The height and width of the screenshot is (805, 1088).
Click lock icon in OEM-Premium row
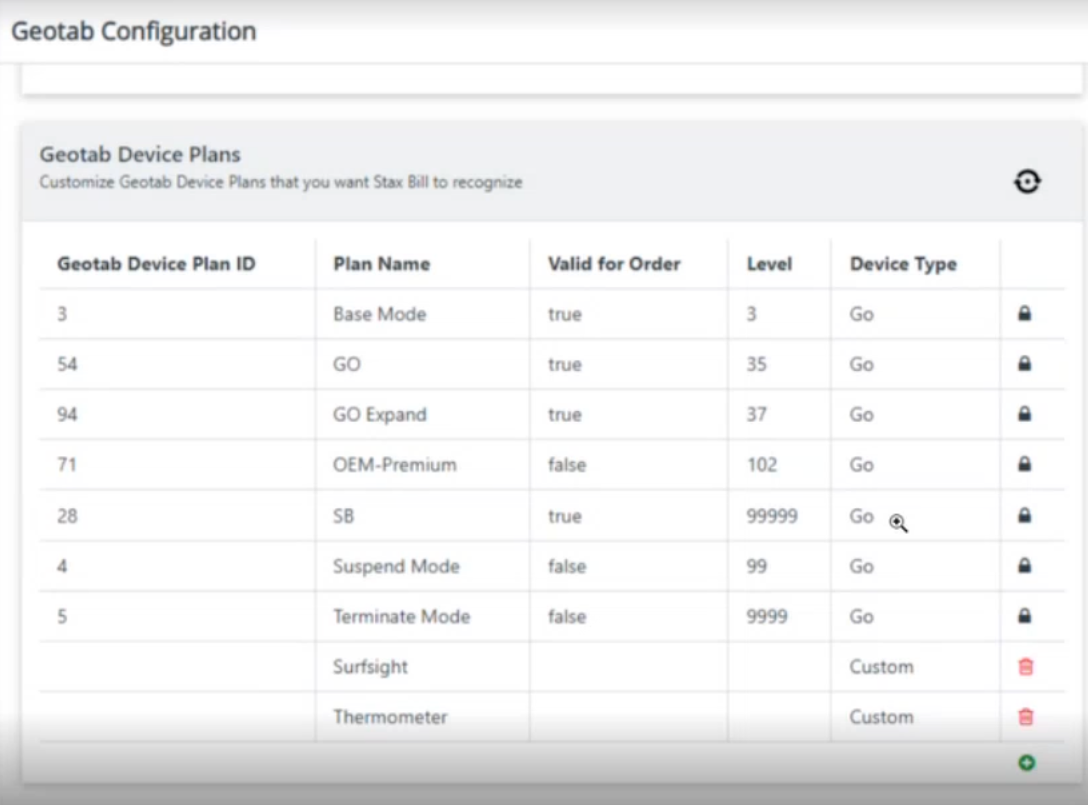click(1024, 464)
